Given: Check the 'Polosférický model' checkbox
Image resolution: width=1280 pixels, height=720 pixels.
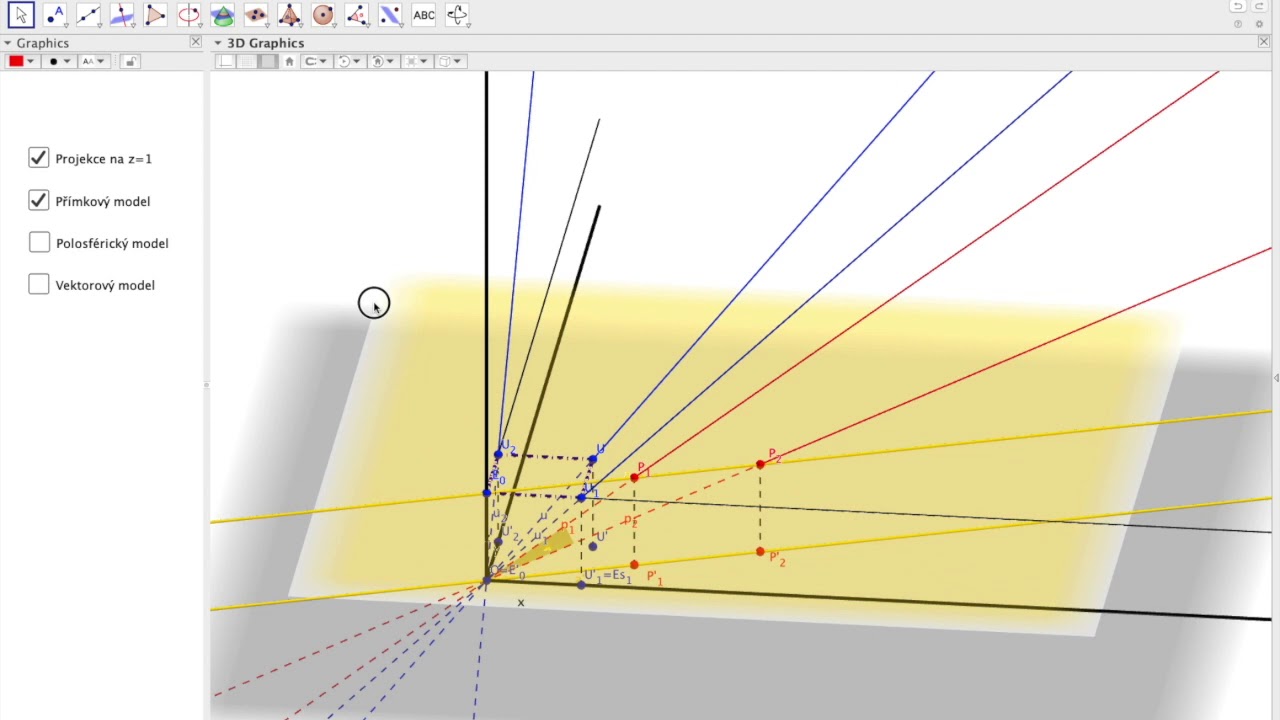Looking at the screenshot, I should click(39, 242).
